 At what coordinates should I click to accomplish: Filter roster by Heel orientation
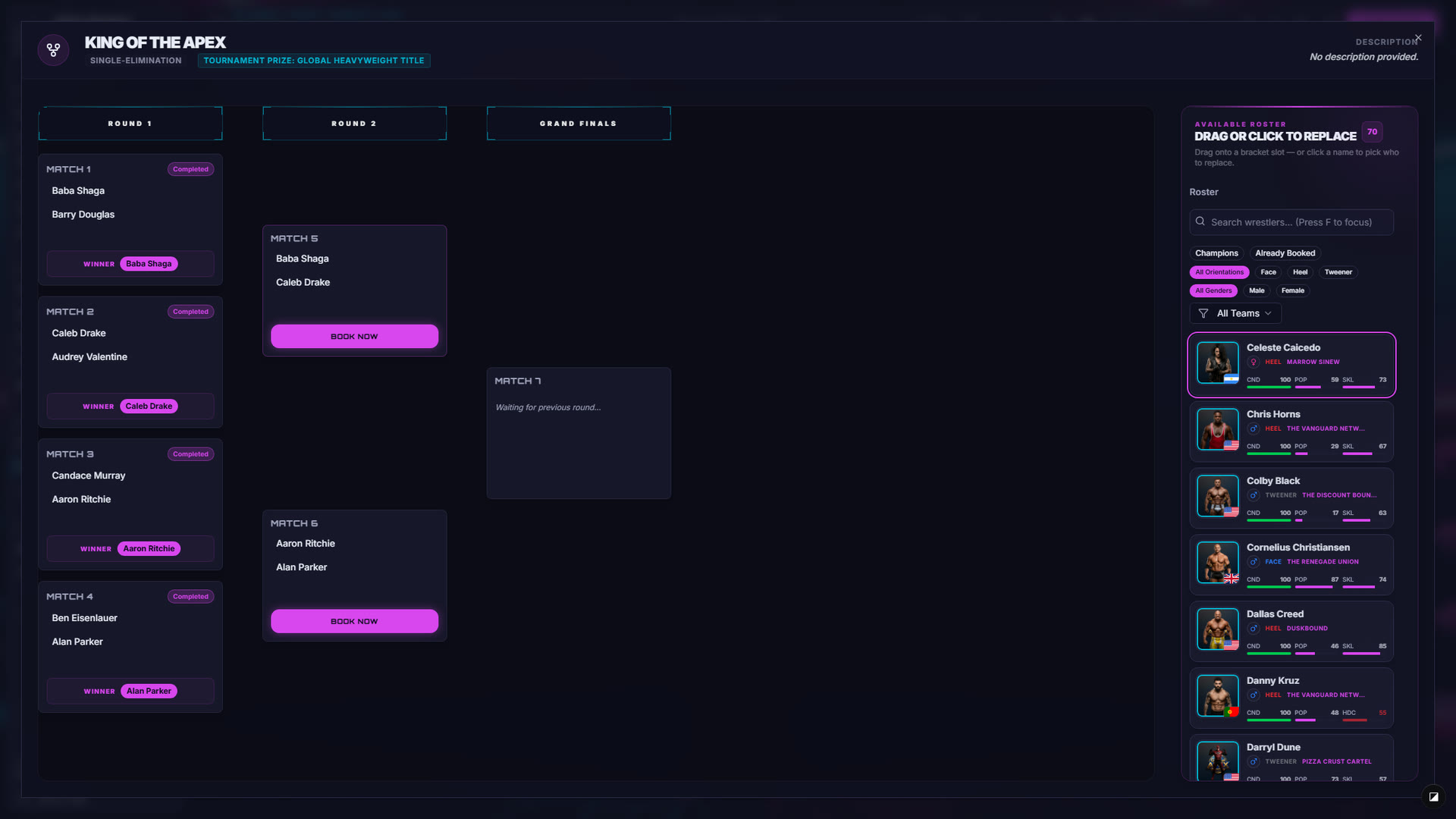coord(1300,272)
